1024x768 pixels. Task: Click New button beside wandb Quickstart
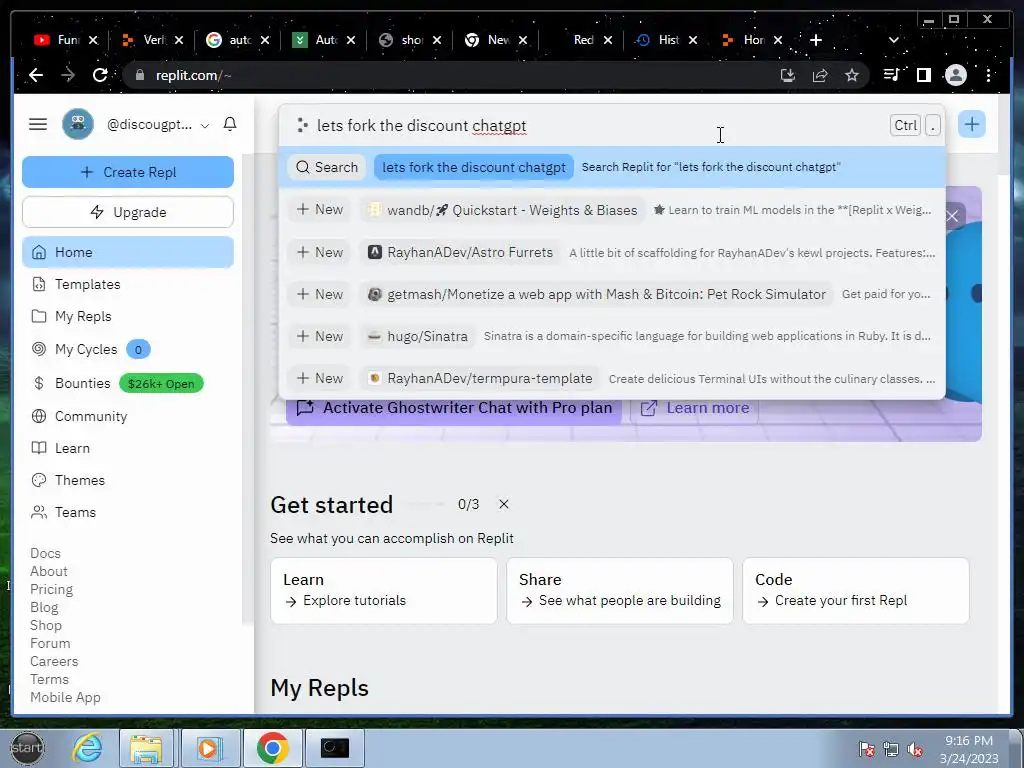click(320, 210)
